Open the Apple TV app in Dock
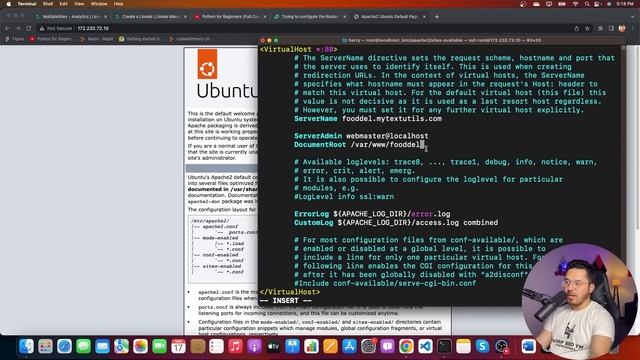 click(273, 347)
